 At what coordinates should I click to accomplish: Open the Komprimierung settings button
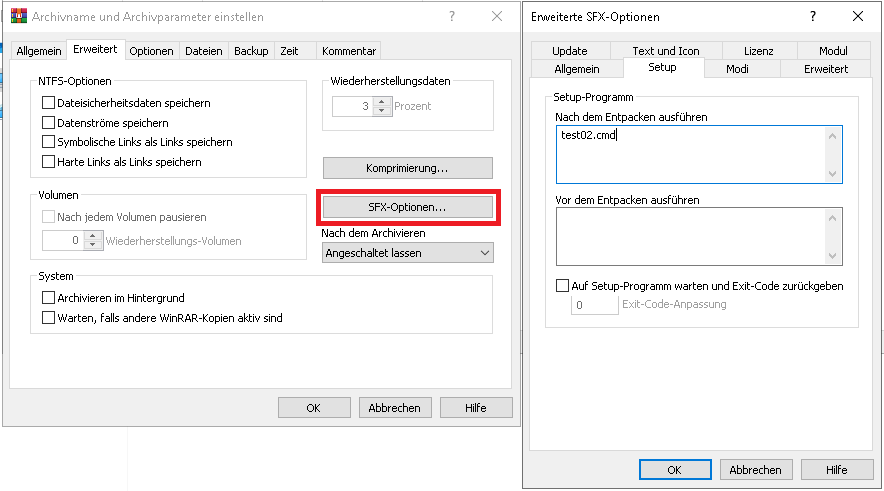[x=407, y=168]
